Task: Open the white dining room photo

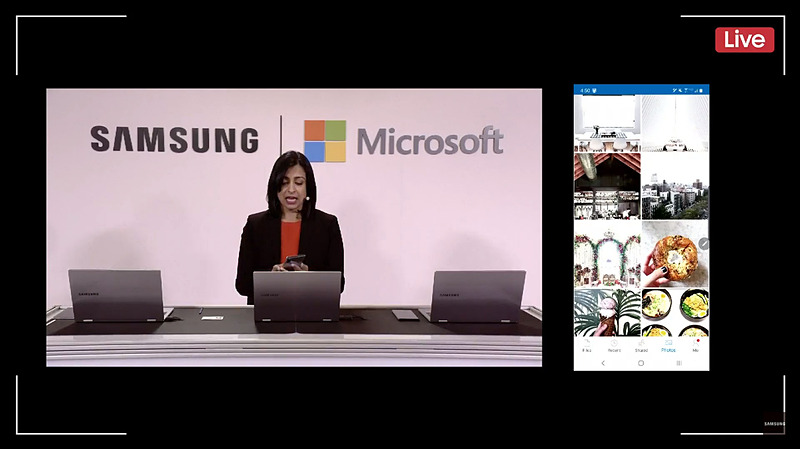Action: 607,123
